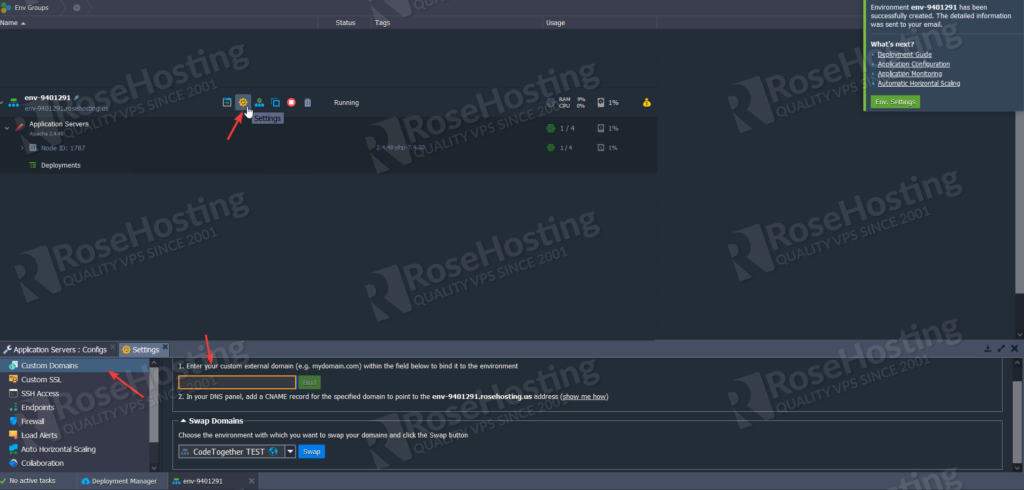Collapse the Swap Domains section
Image resolution: width=1024 pixels, height=490 pixels.
click(183, 421)
